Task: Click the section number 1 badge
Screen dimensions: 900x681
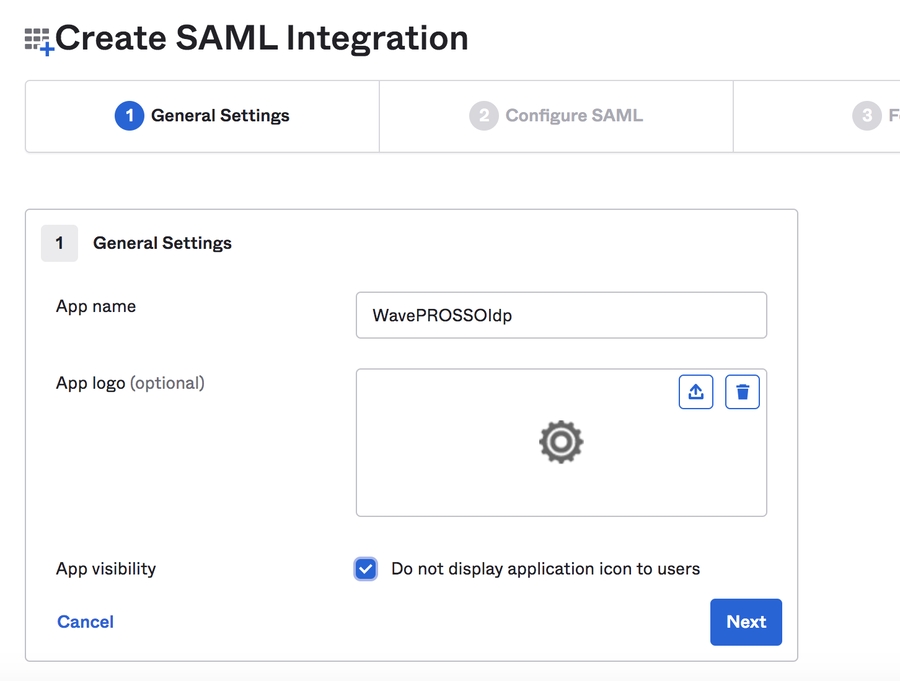Action: [x=59, y=243]
